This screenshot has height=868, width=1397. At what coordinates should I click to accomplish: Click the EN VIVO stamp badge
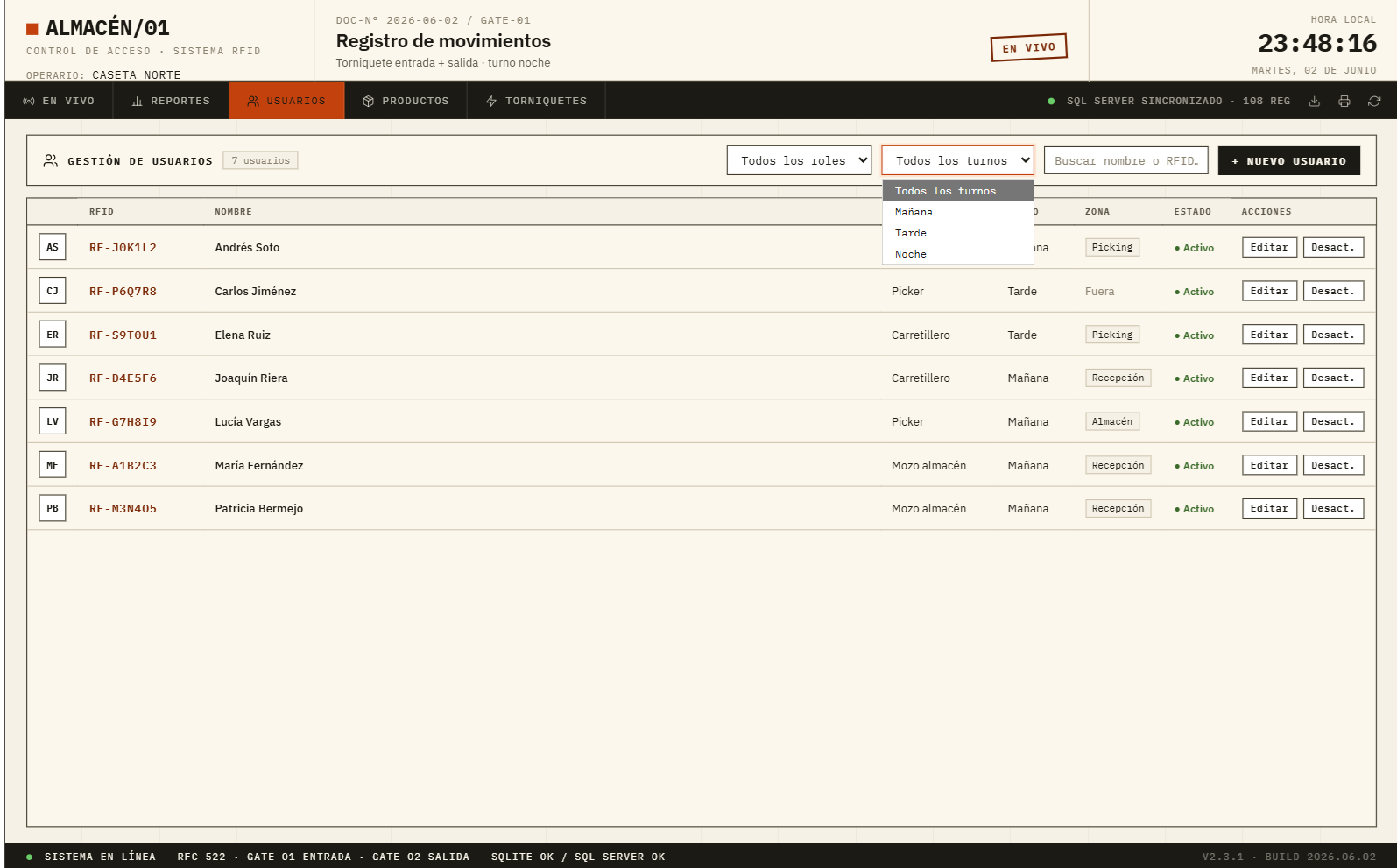1029,47
